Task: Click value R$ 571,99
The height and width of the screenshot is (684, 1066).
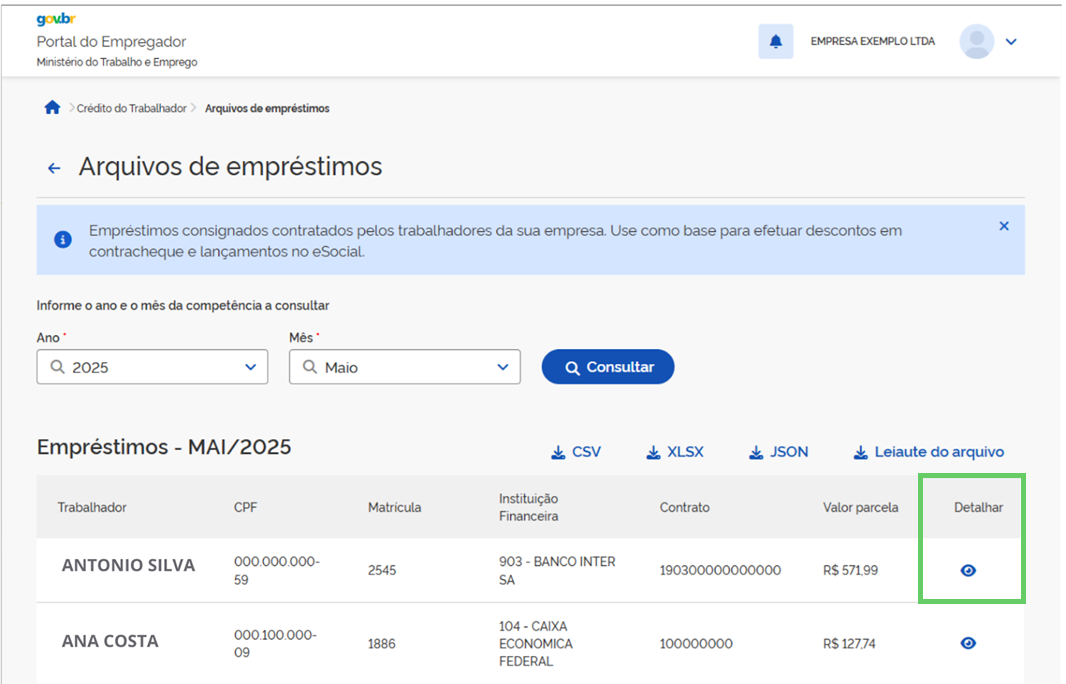Action: pos(850,570)
